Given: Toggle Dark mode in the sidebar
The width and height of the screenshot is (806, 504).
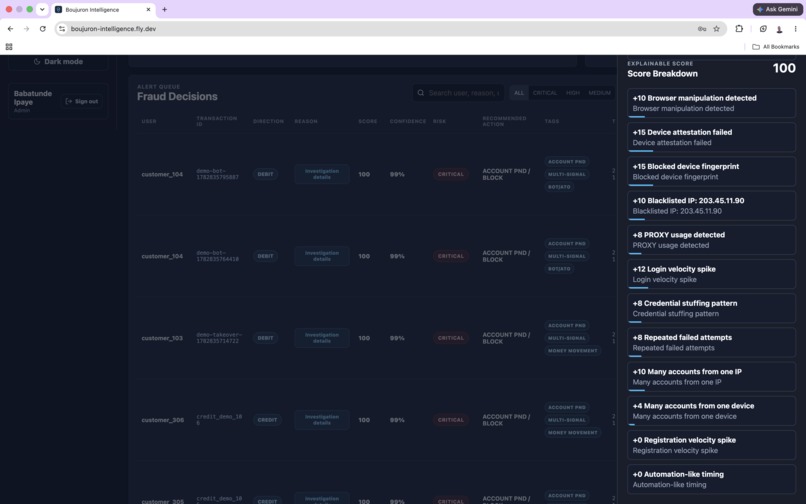Looking at the screenshot, I should 58,62.
